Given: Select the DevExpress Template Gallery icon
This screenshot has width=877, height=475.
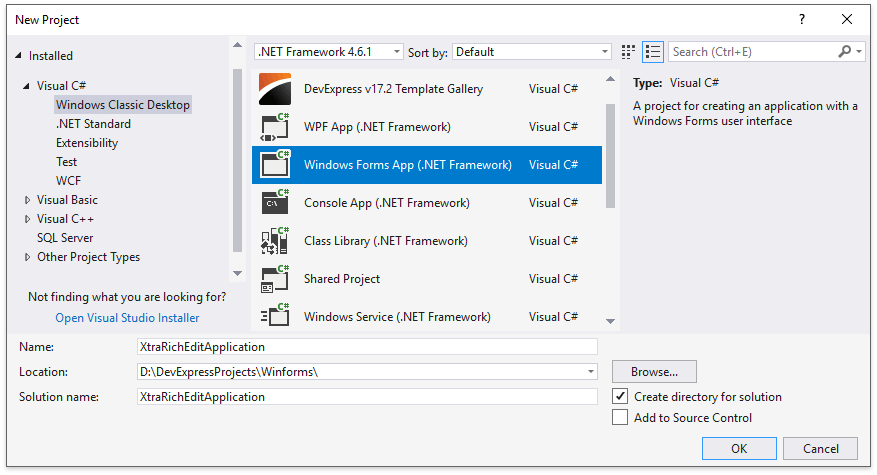Looking at the screenshot, I should pyautogui.click(x=275, y=89).
